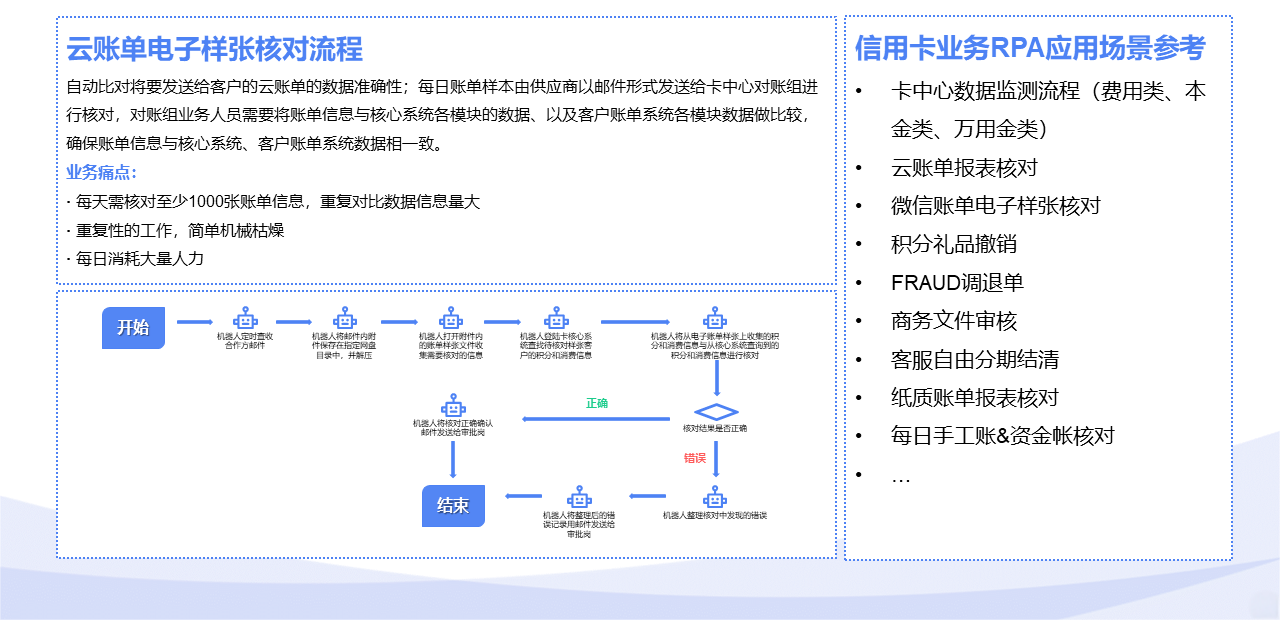Click the bullet 云账单报表核对
1280x620 pixels.
point(964,168)
